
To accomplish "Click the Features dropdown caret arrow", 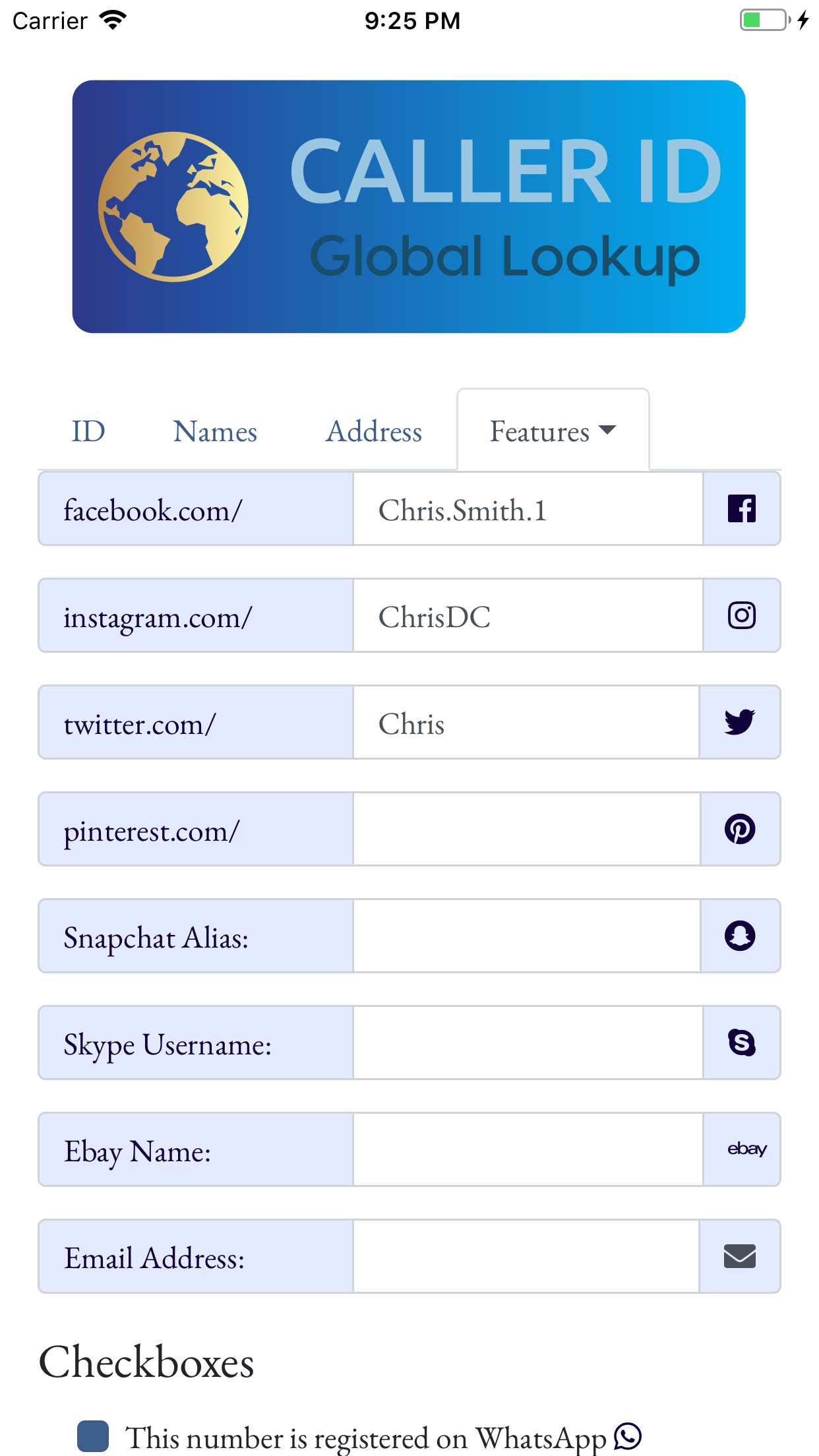I will tap(607, 430).
